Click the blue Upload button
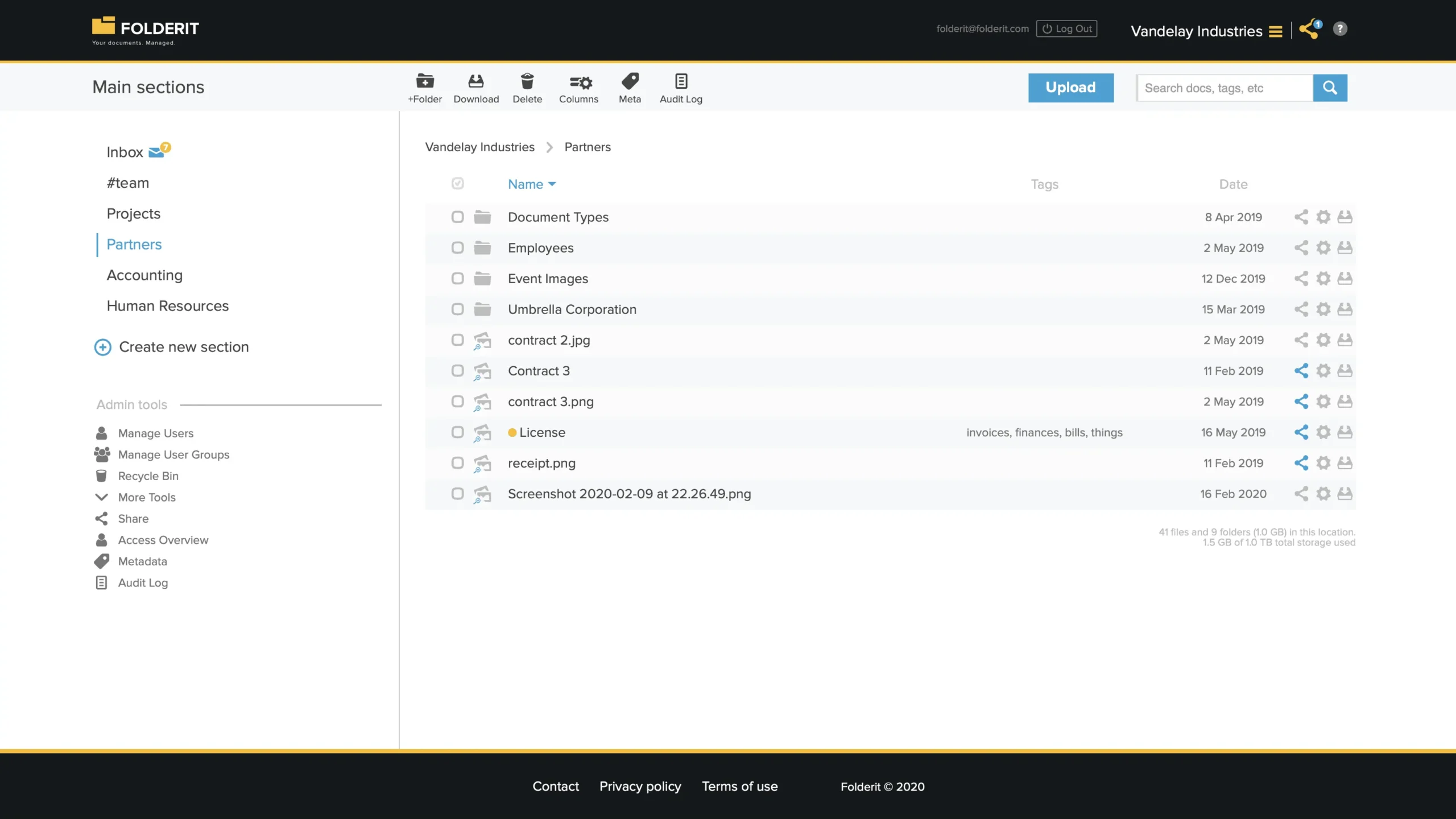This screenshot has width=1456, height=819. 1070,88
